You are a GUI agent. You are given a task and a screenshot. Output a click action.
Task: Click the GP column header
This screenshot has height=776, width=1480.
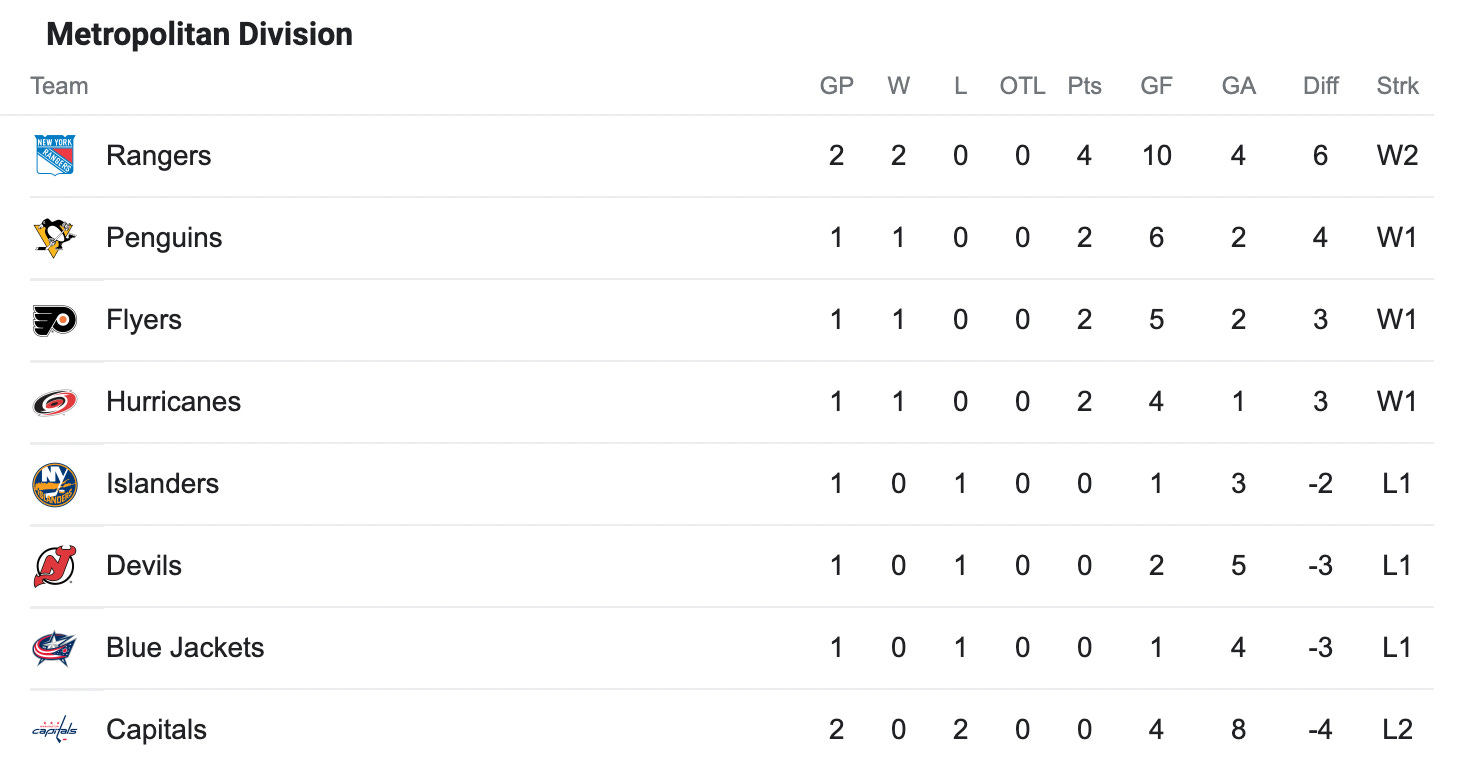(837, 86)
